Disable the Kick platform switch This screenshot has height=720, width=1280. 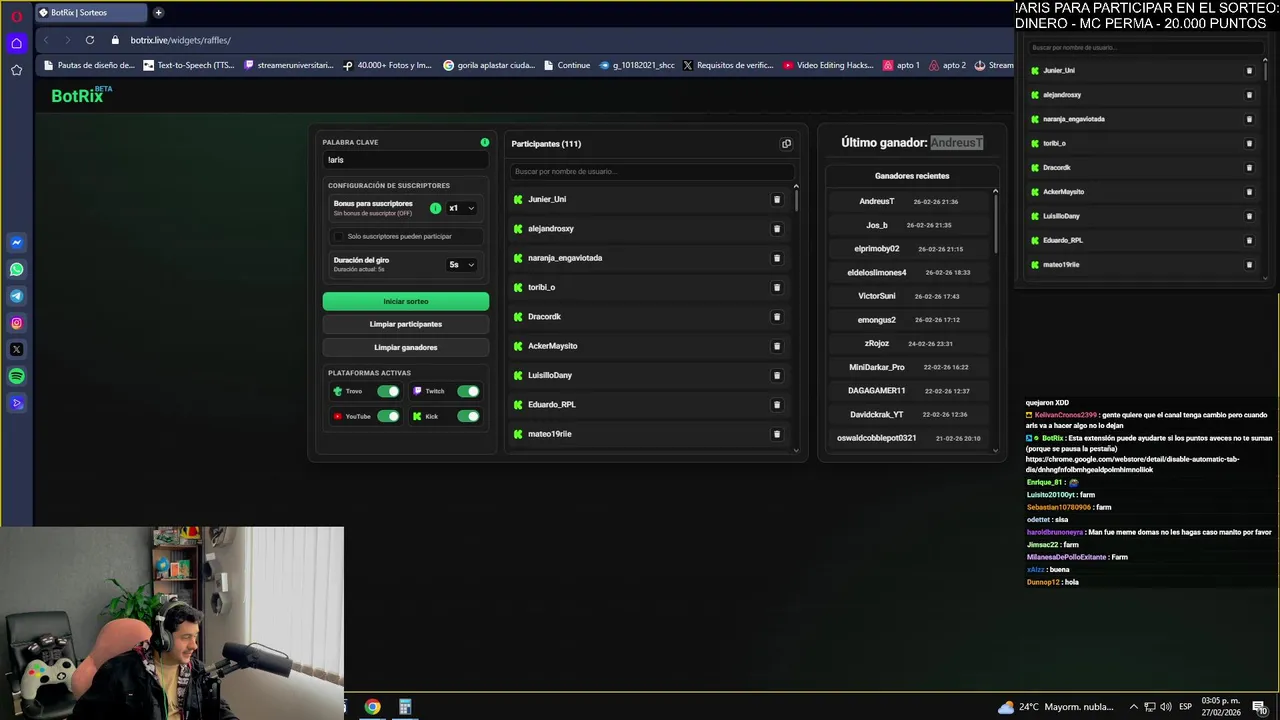point(468,416)
